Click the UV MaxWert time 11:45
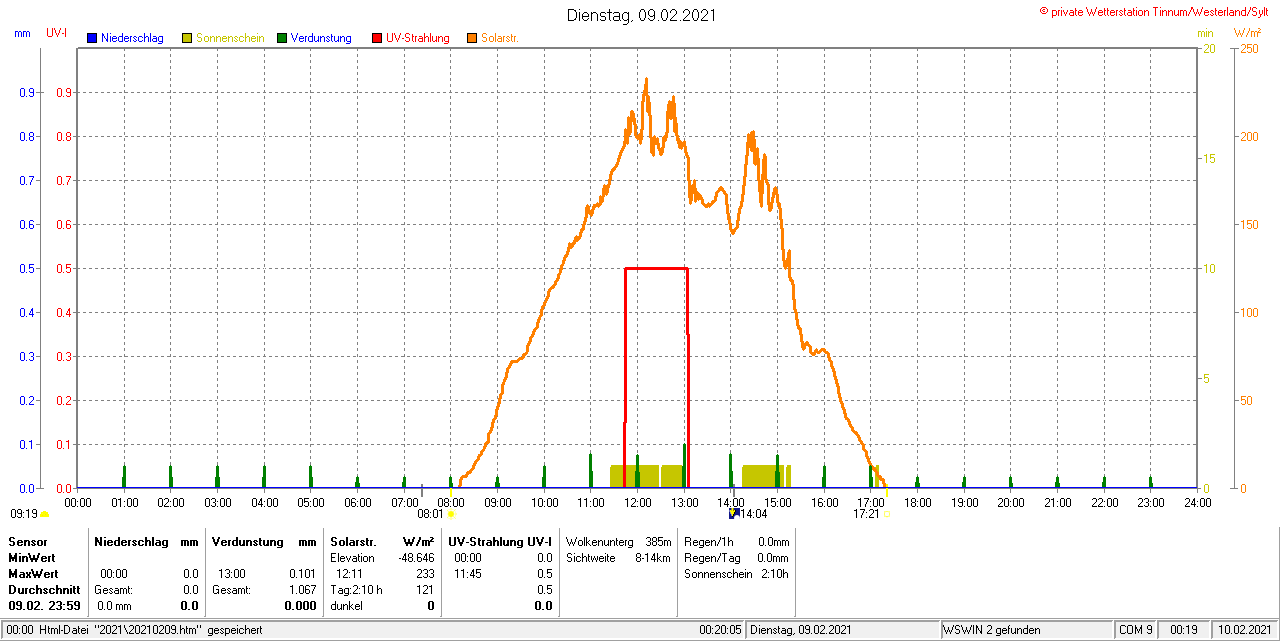The height and width of the screenshot is (641, 1280). (x=467, y=574)
